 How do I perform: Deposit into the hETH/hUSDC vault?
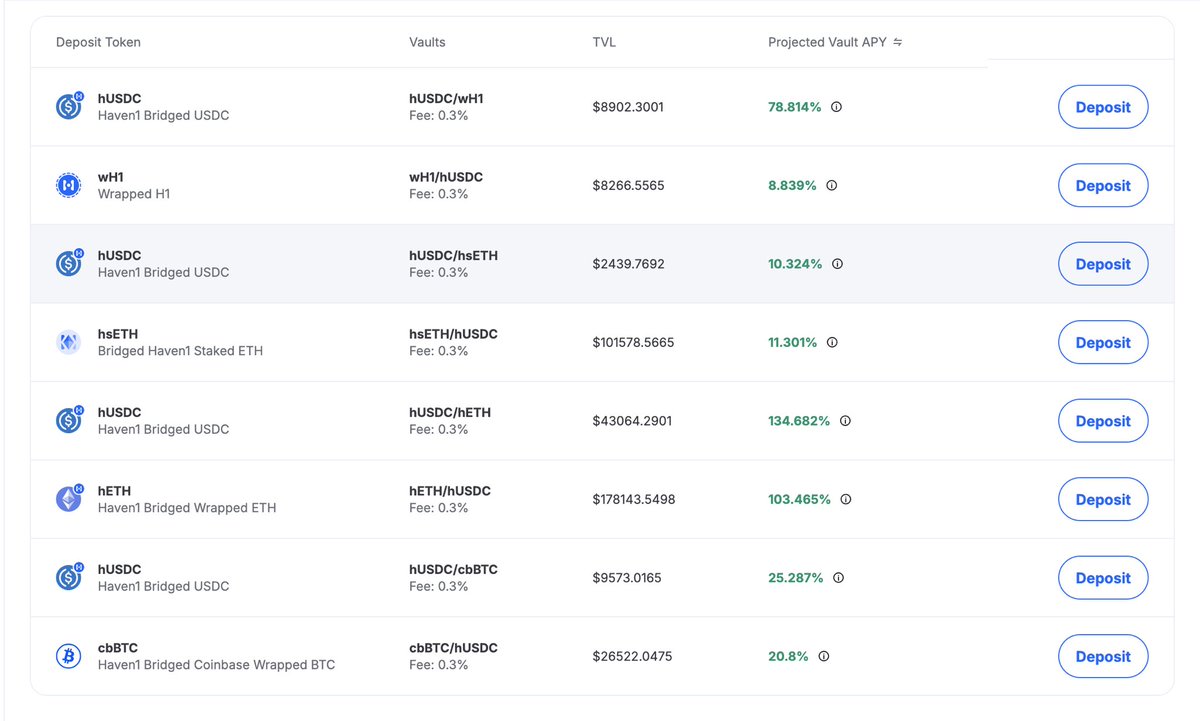point(1103,499)
